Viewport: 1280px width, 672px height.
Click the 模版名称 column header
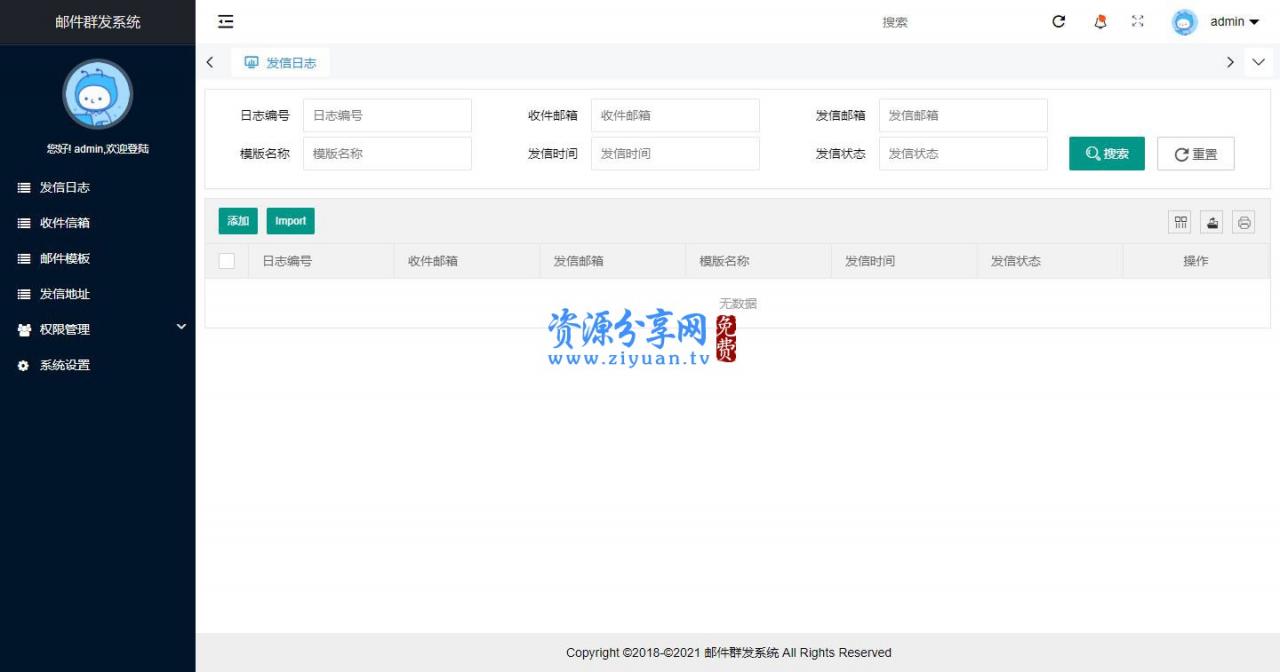point(759,261)
